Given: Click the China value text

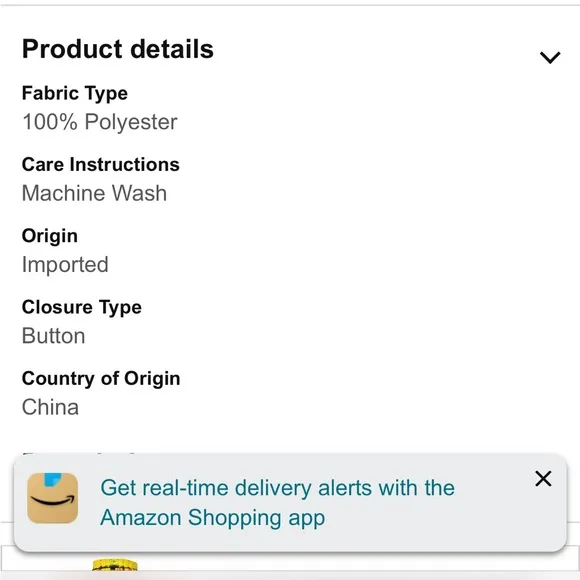Looking at the screenshot, I should 50,407.
